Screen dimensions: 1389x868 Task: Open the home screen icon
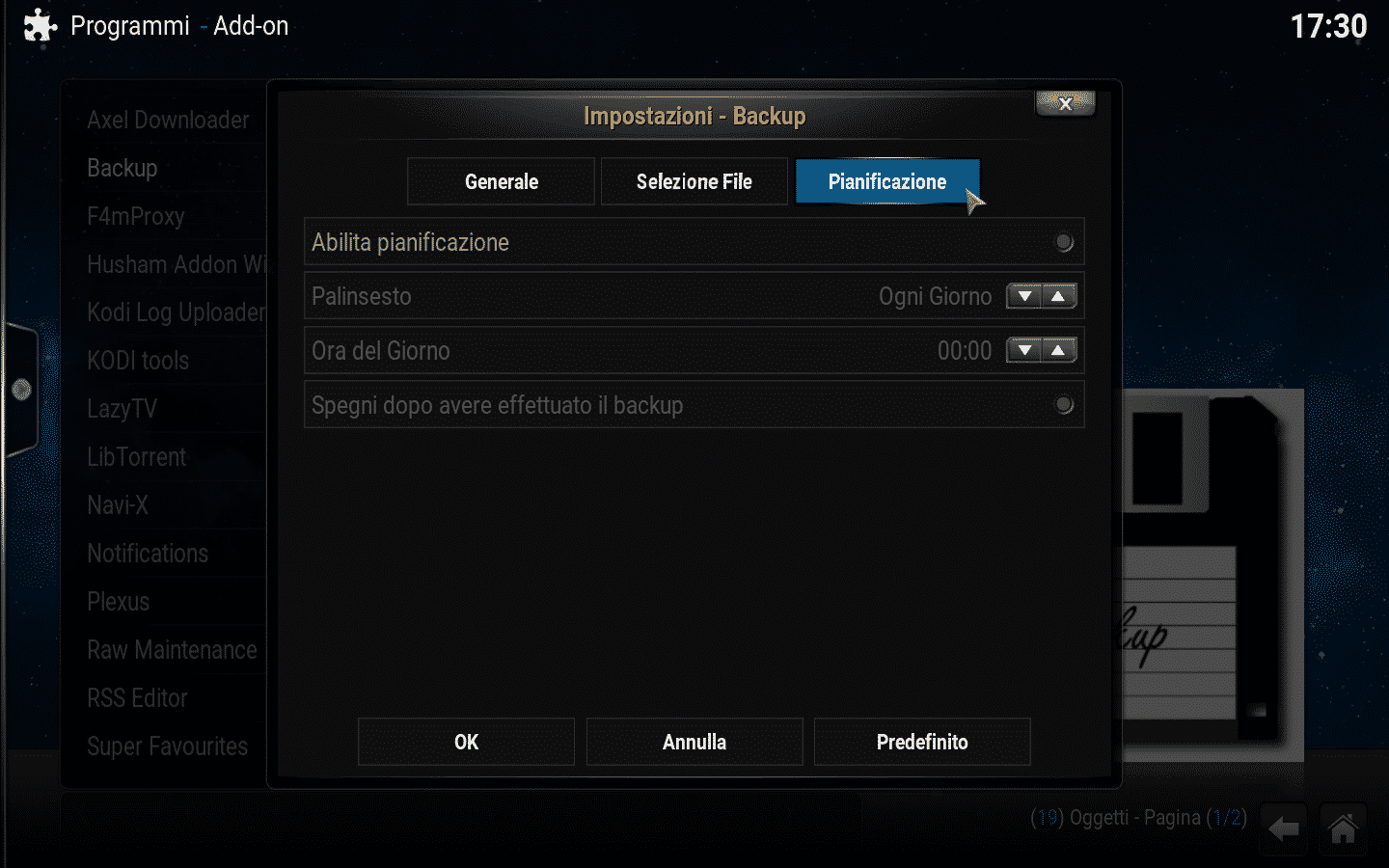[x=1343, y=828]
